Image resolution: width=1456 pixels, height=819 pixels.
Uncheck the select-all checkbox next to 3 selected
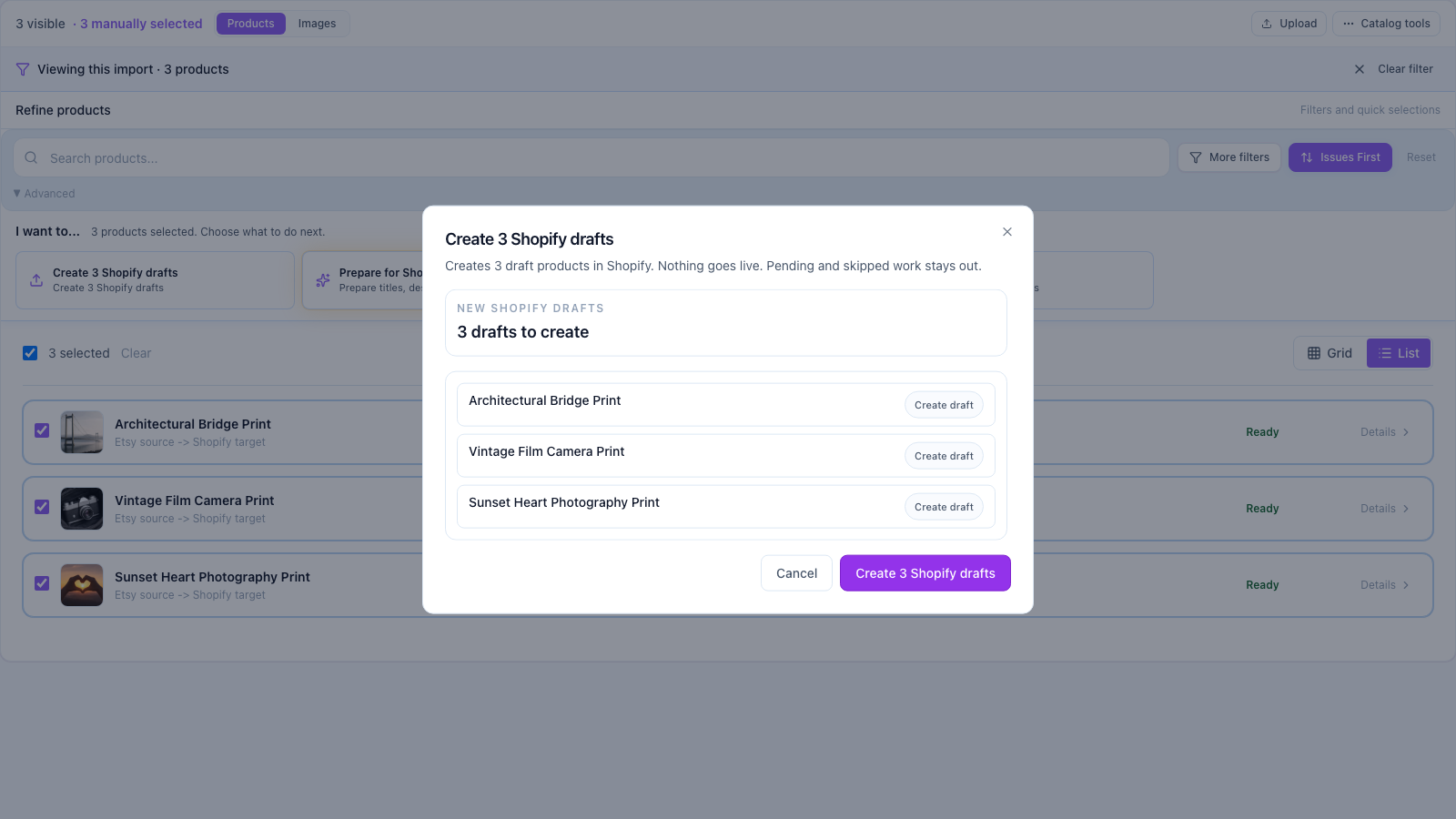point(30,353)
